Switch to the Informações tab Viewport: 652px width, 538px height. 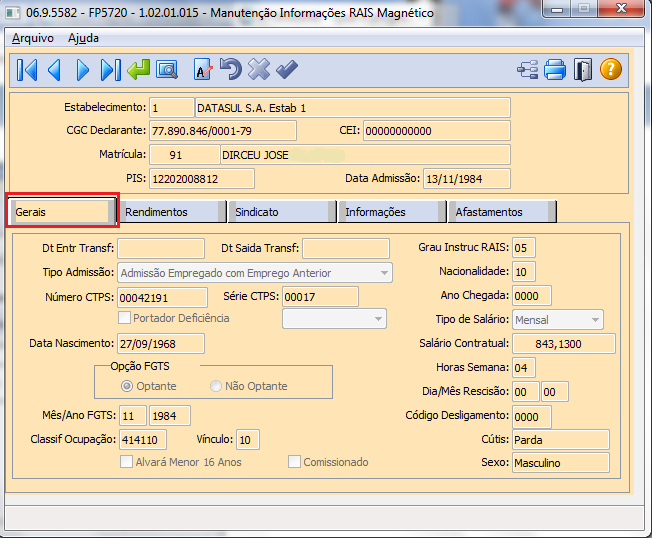click(x=393, y=212)
